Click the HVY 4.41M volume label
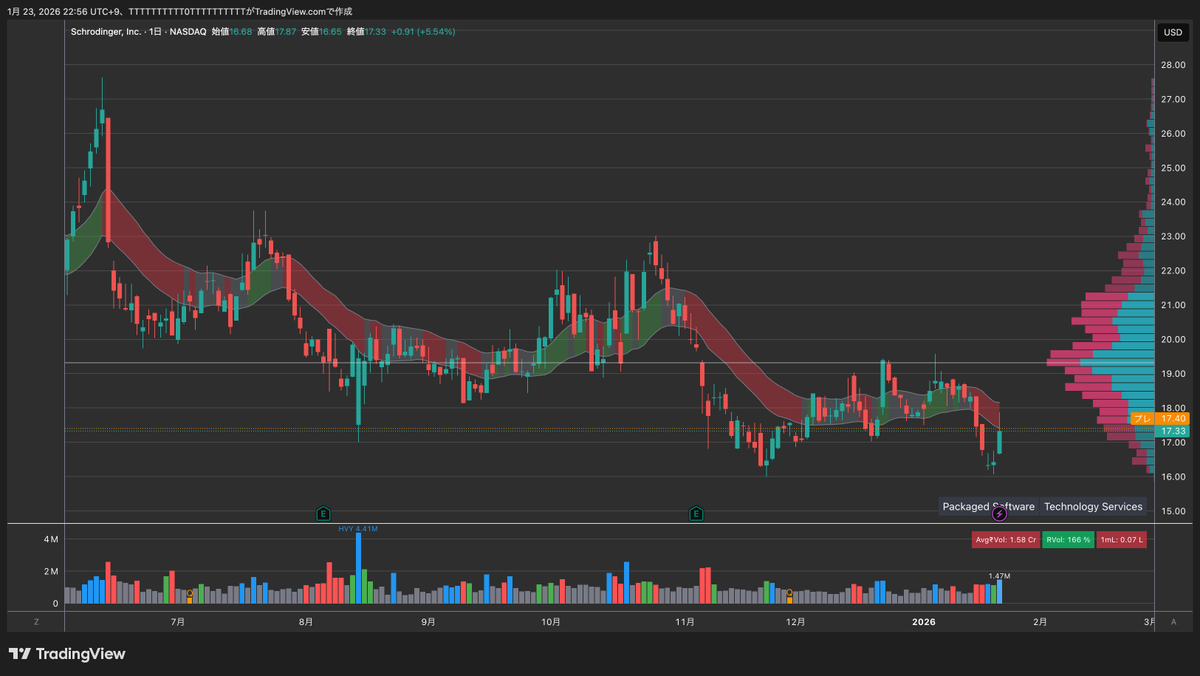This screenshot has width=1200, height=676. point(358,528)
